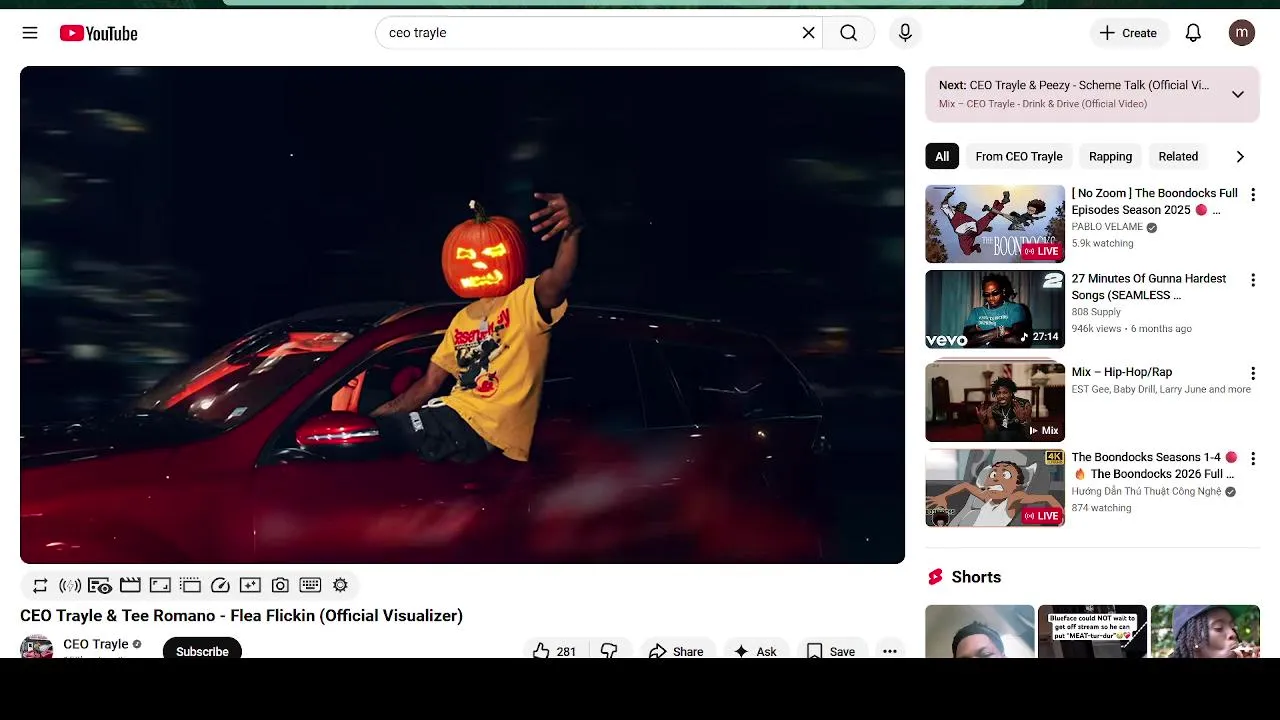Take a screenshot with camera icon

click(280, 585)
